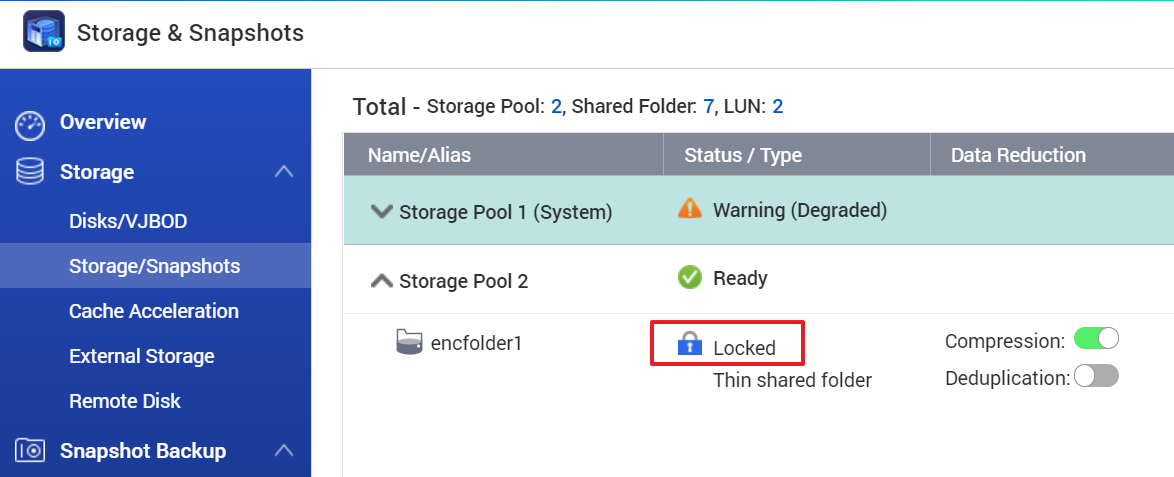Image resolution: width=1174 pixels, height=477 pixels.
Task: Expand Storage Pool 1 (System) row
Action: 380,211
